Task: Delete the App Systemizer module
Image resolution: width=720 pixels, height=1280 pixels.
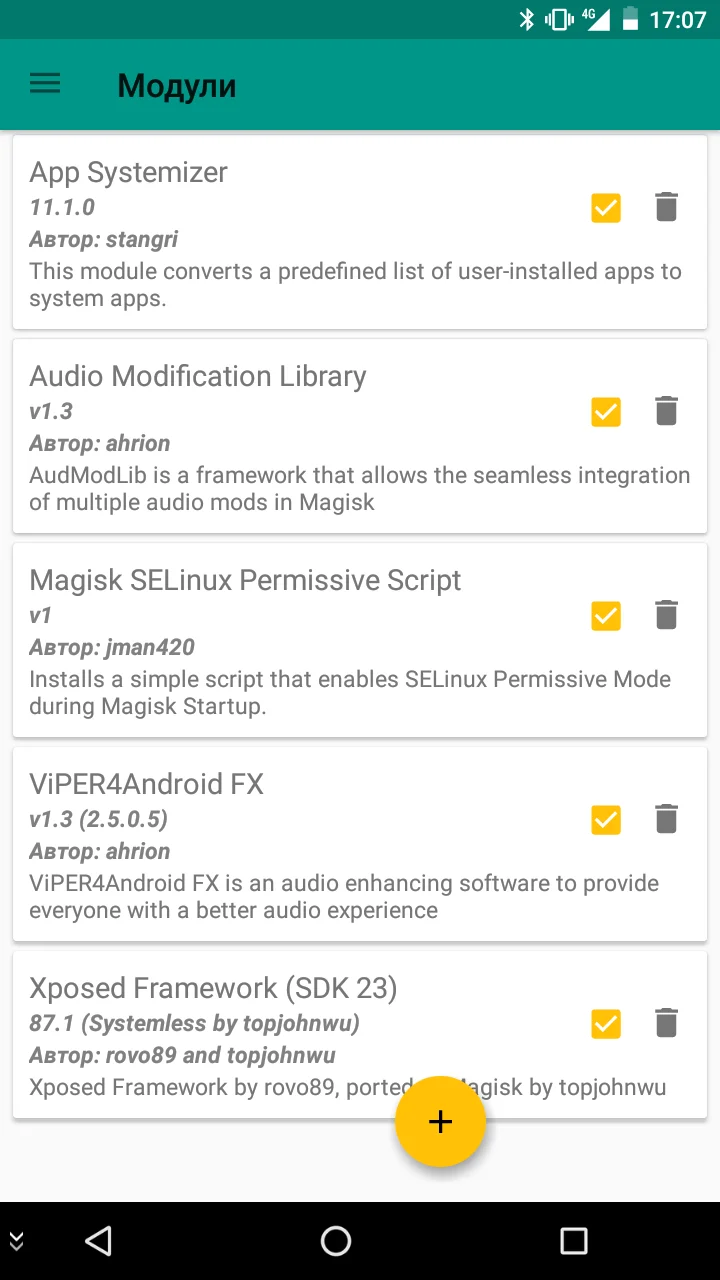Action: 666,207
